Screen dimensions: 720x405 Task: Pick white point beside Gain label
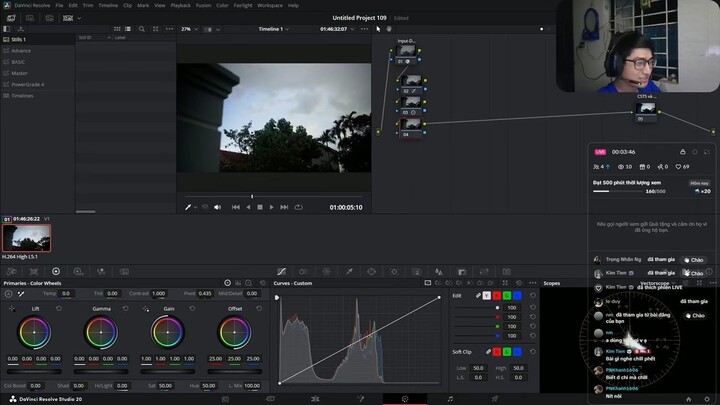point(146,309)
